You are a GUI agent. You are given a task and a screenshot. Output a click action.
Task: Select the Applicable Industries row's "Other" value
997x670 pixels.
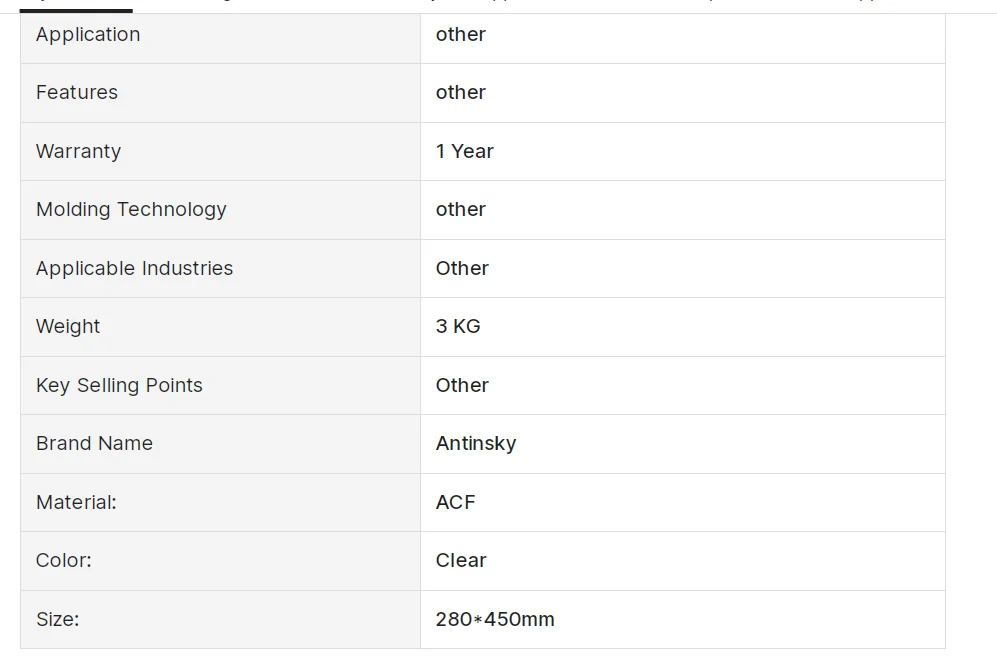(462, 268)
